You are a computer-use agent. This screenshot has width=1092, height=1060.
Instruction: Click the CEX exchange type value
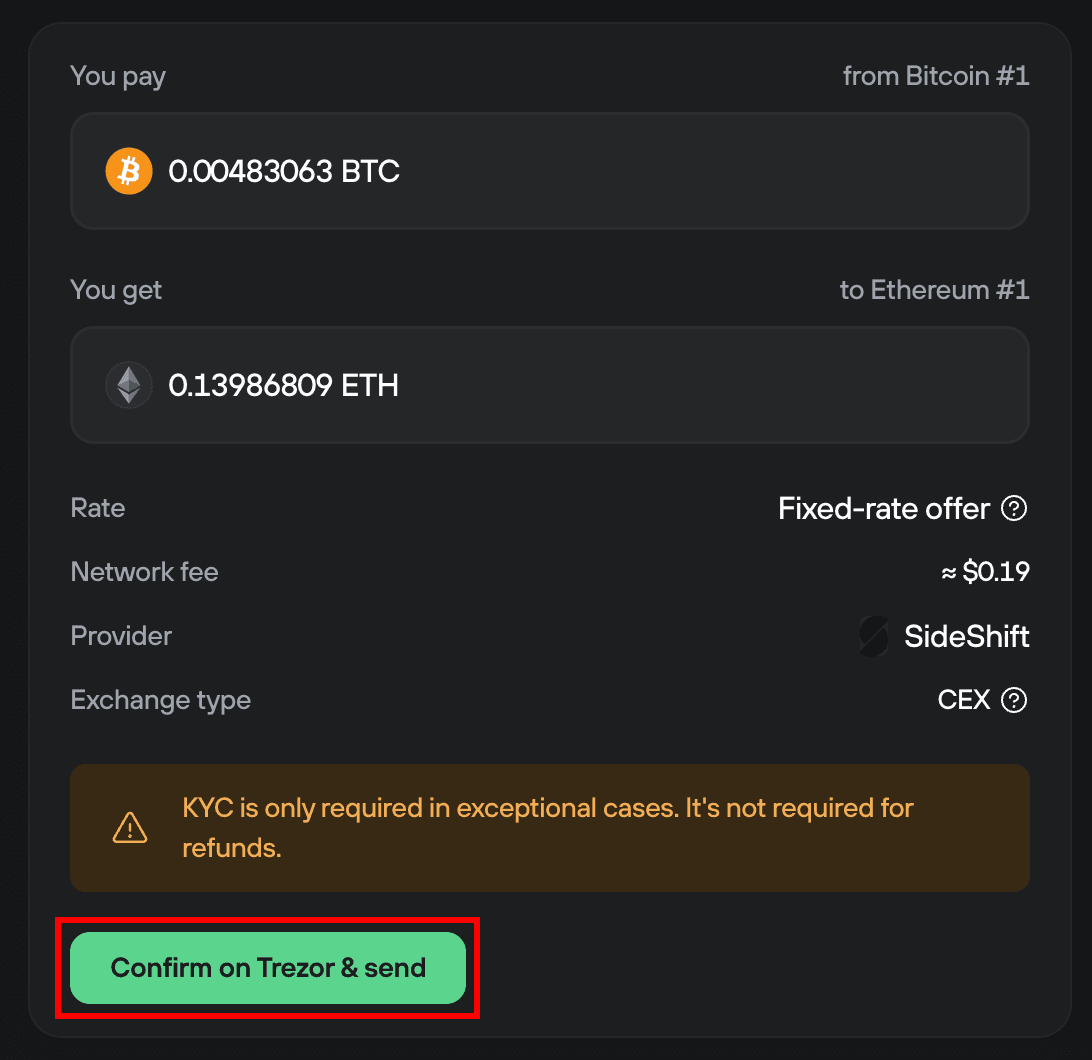963,700
